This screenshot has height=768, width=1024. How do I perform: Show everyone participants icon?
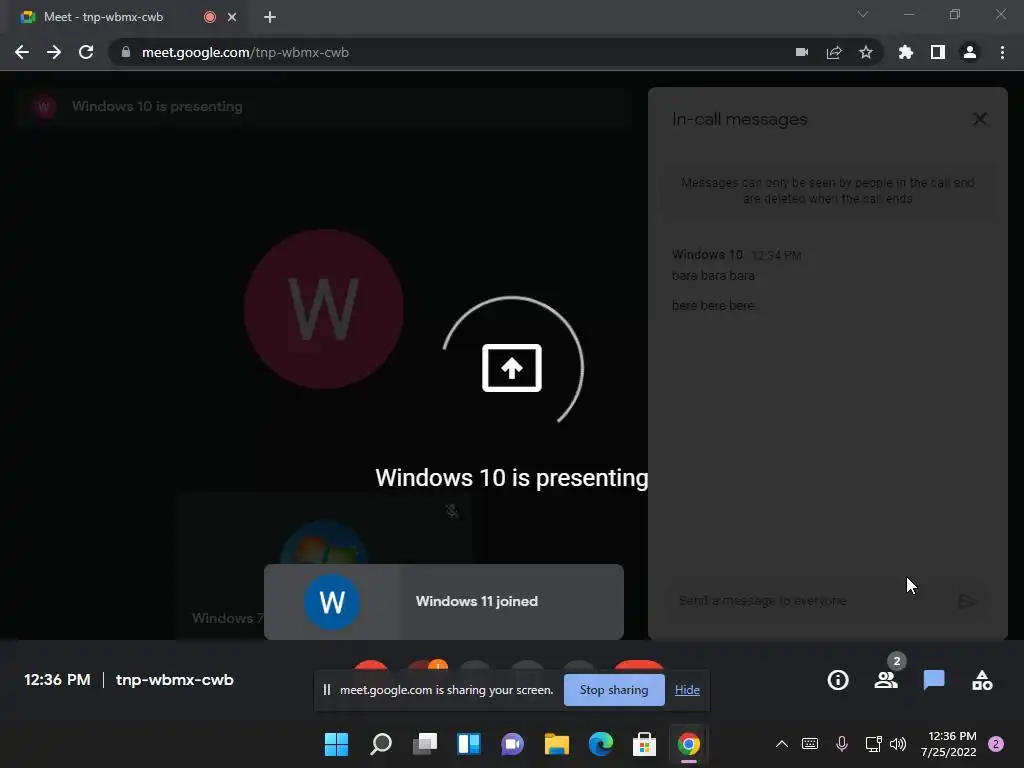(886, 680)
